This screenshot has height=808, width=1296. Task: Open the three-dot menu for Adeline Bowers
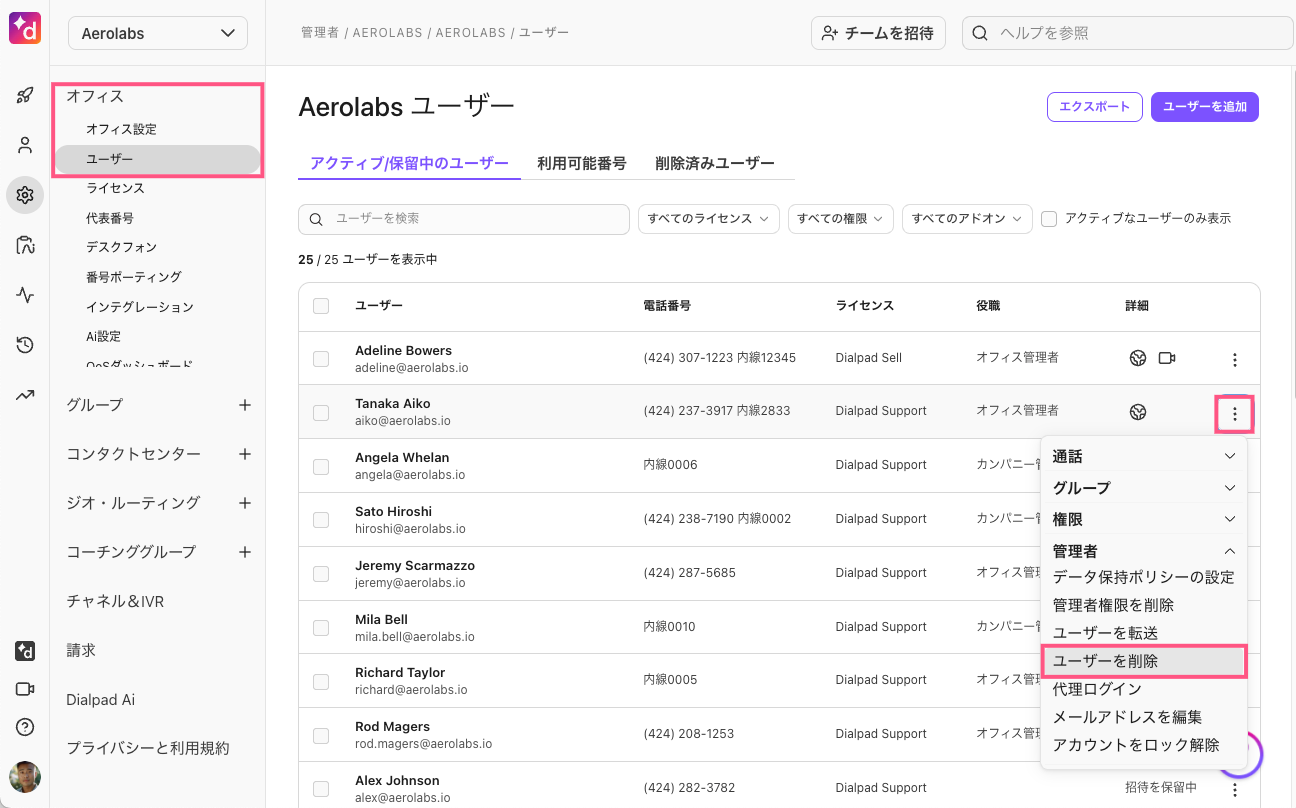click(x=1235, y=359)
